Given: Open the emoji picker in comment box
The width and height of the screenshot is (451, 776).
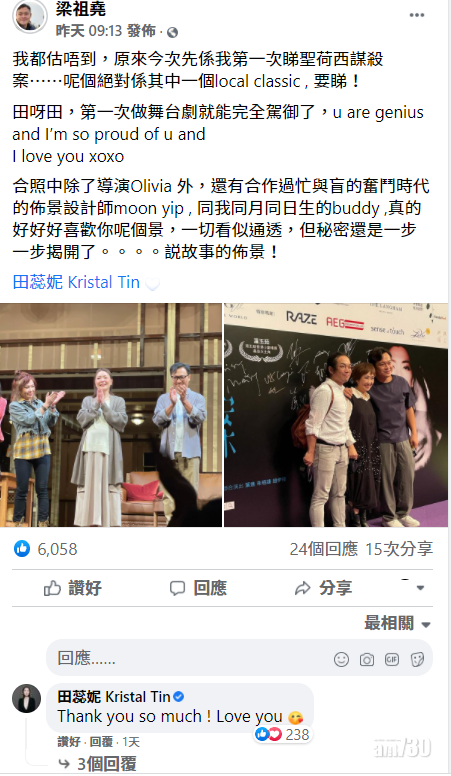Looking at the screenshot, I should (341, 659).
